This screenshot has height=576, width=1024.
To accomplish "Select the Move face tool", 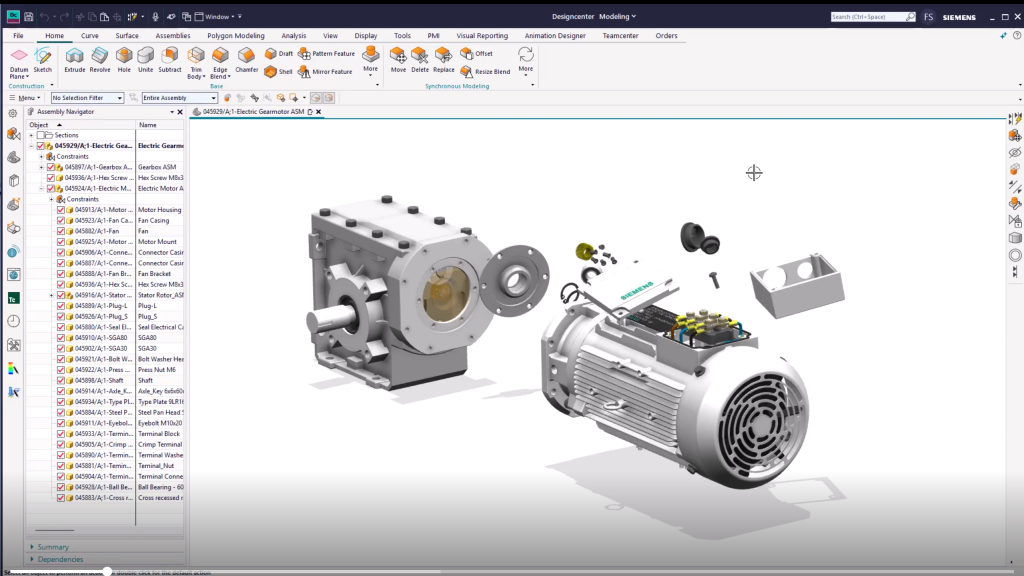I will pyautogui.click(x=398, y=59).
